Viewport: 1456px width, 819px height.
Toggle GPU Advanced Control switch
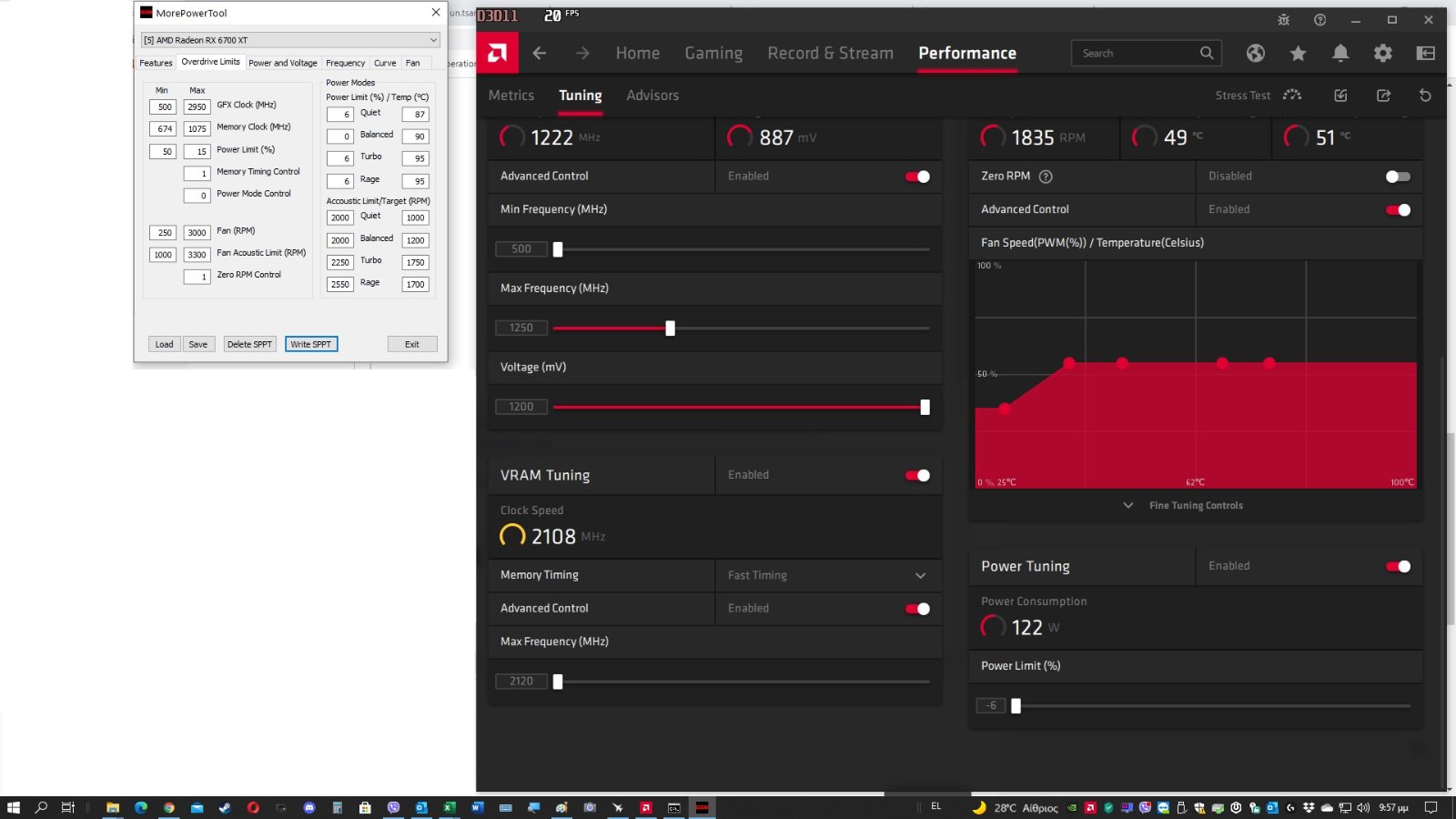tap(917, 177)
